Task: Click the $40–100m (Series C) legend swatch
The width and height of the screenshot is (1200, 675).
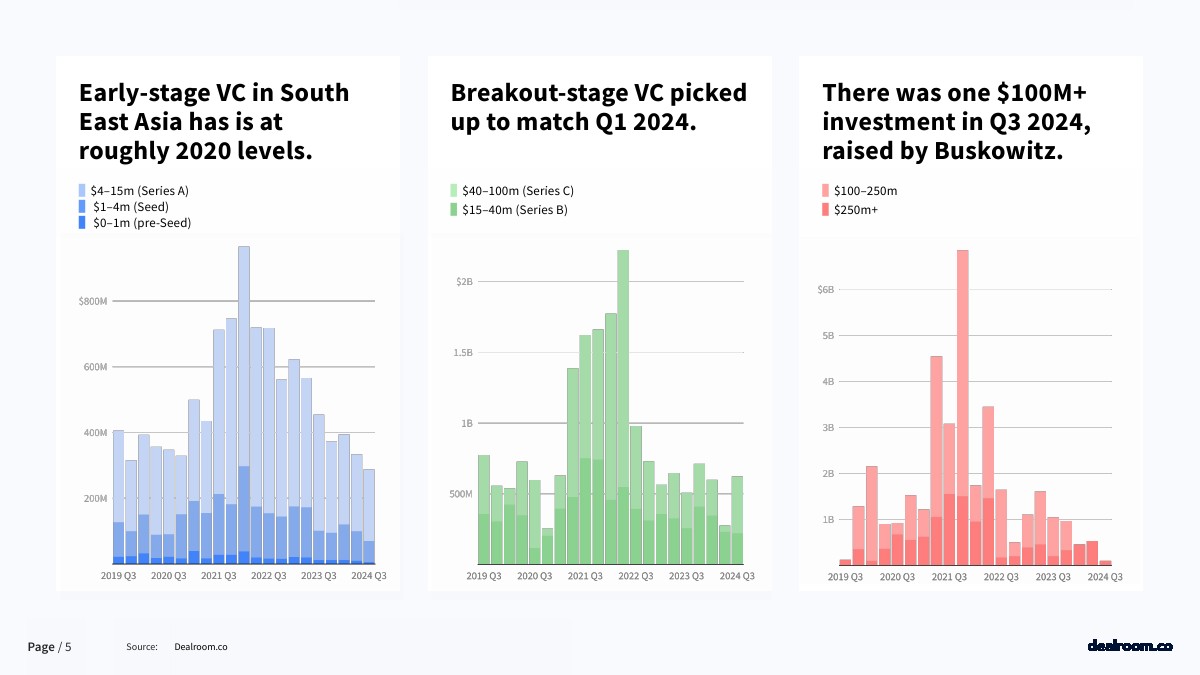Action: tap(454, 190)
